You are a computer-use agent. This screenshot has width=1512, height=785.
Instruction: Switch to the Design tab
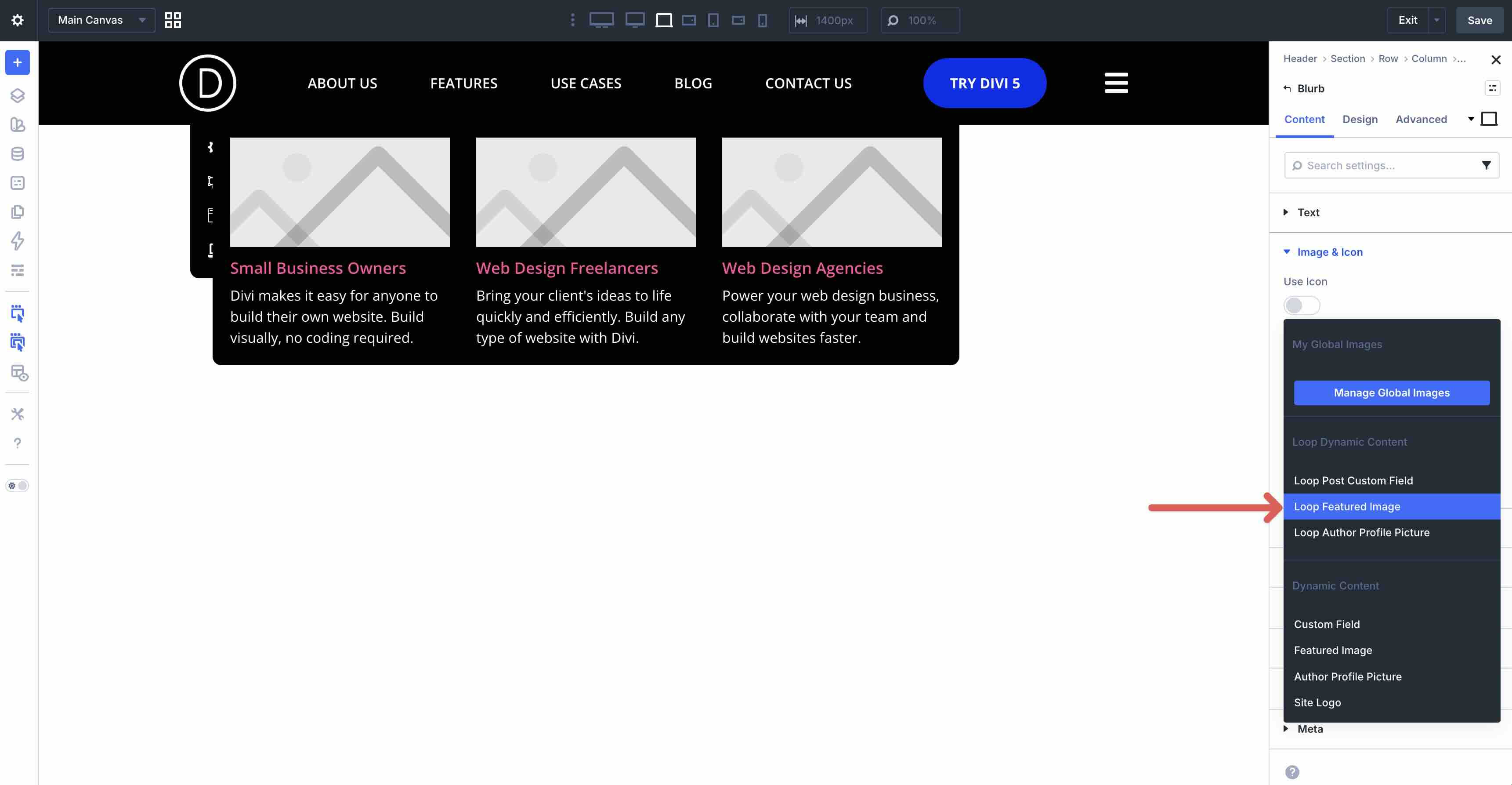click(x=1360, y=119)
